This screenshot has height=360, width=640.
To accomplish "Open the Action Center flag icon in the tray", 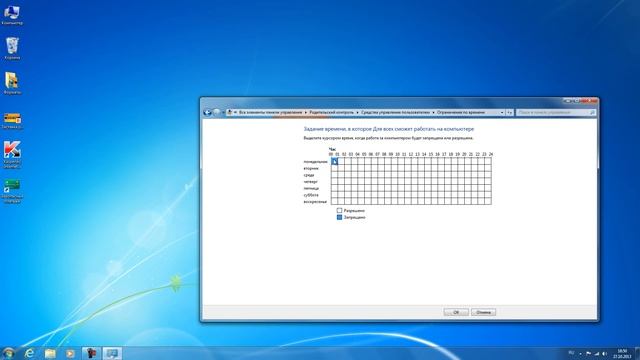I will [x=588, y=353].
